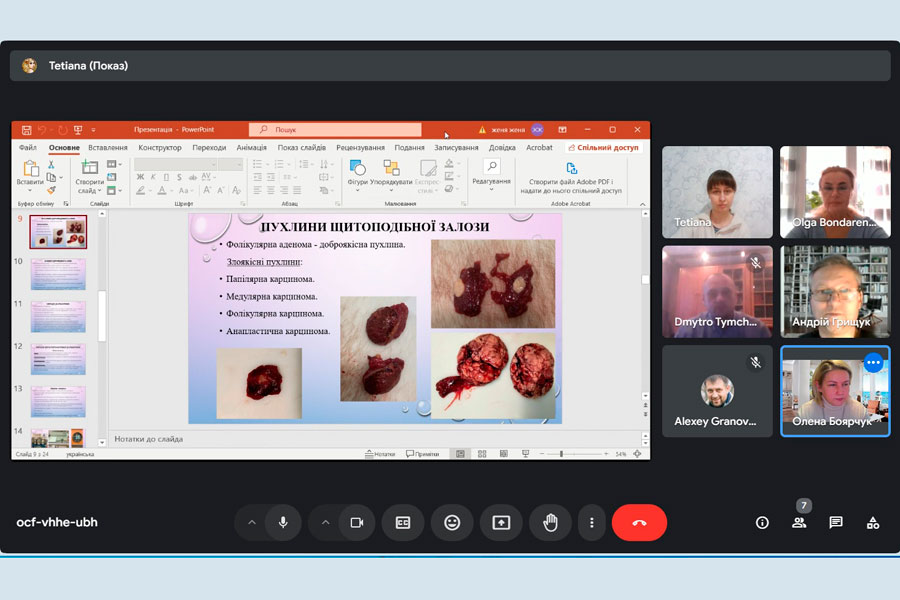Open the emoji reactions panel
900x600 pixels.
[x=452, y=522]
